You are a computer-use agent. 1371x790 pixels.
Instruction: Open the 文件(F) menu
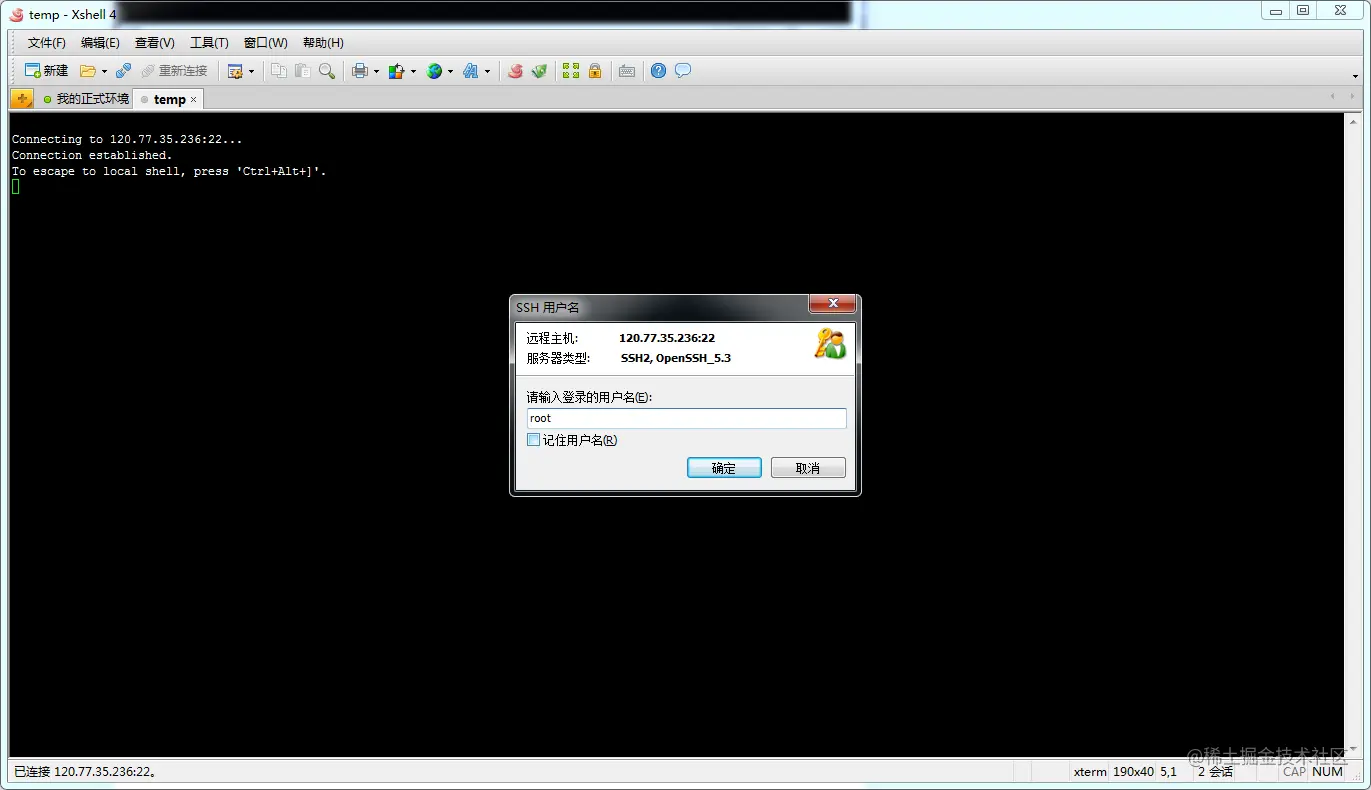(47, 43)
